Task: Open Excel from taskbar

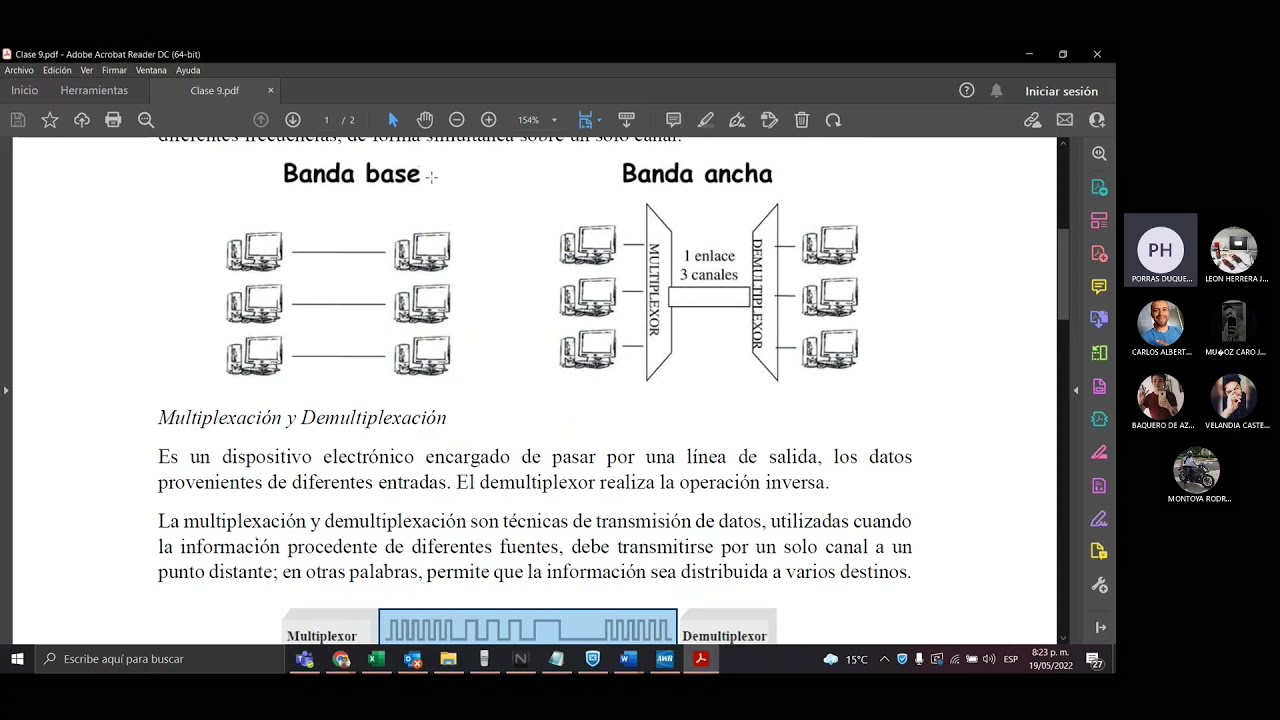Action: [376, 659]
